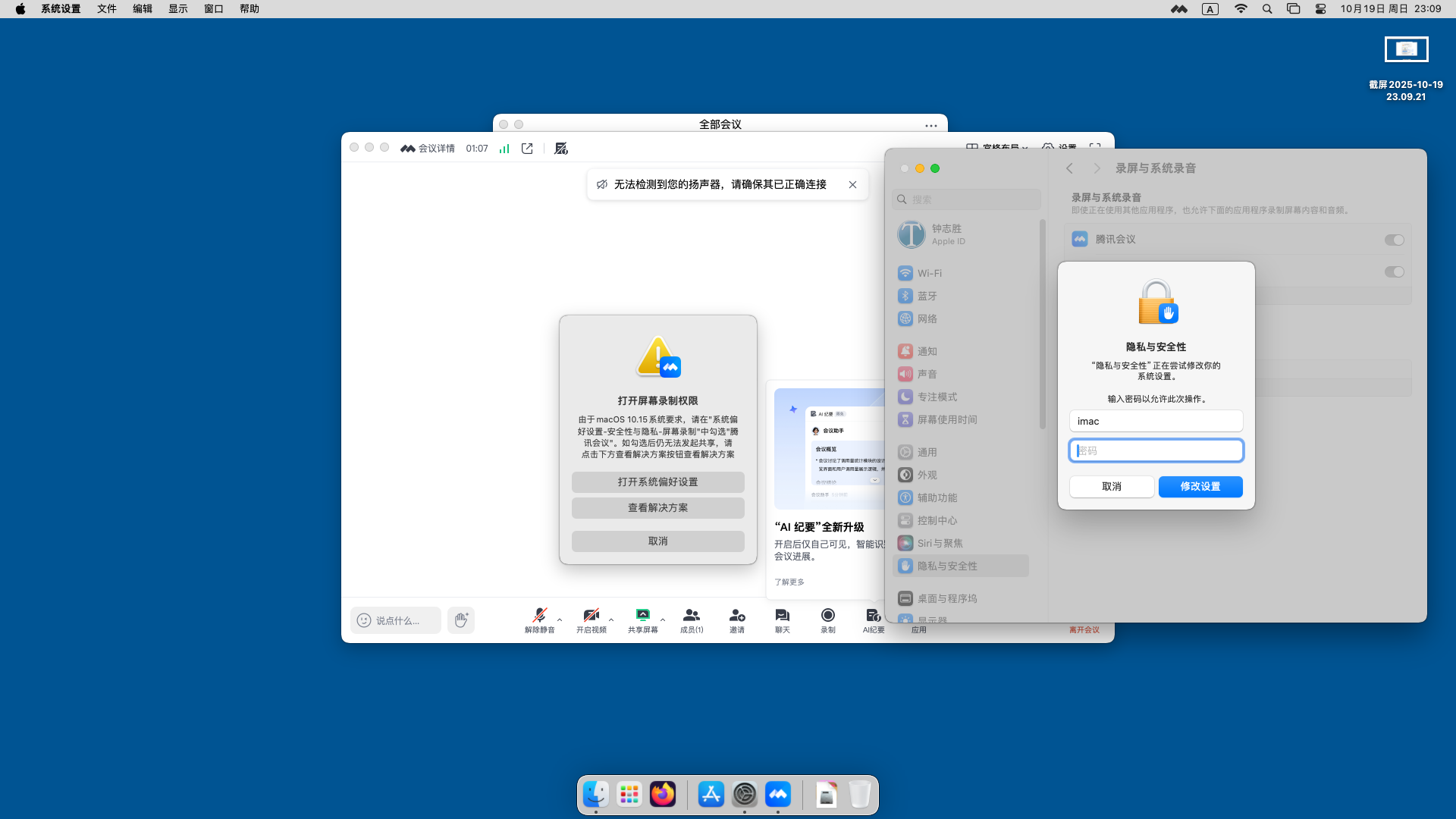Open the chat icon in toolbar

point(782,615)
